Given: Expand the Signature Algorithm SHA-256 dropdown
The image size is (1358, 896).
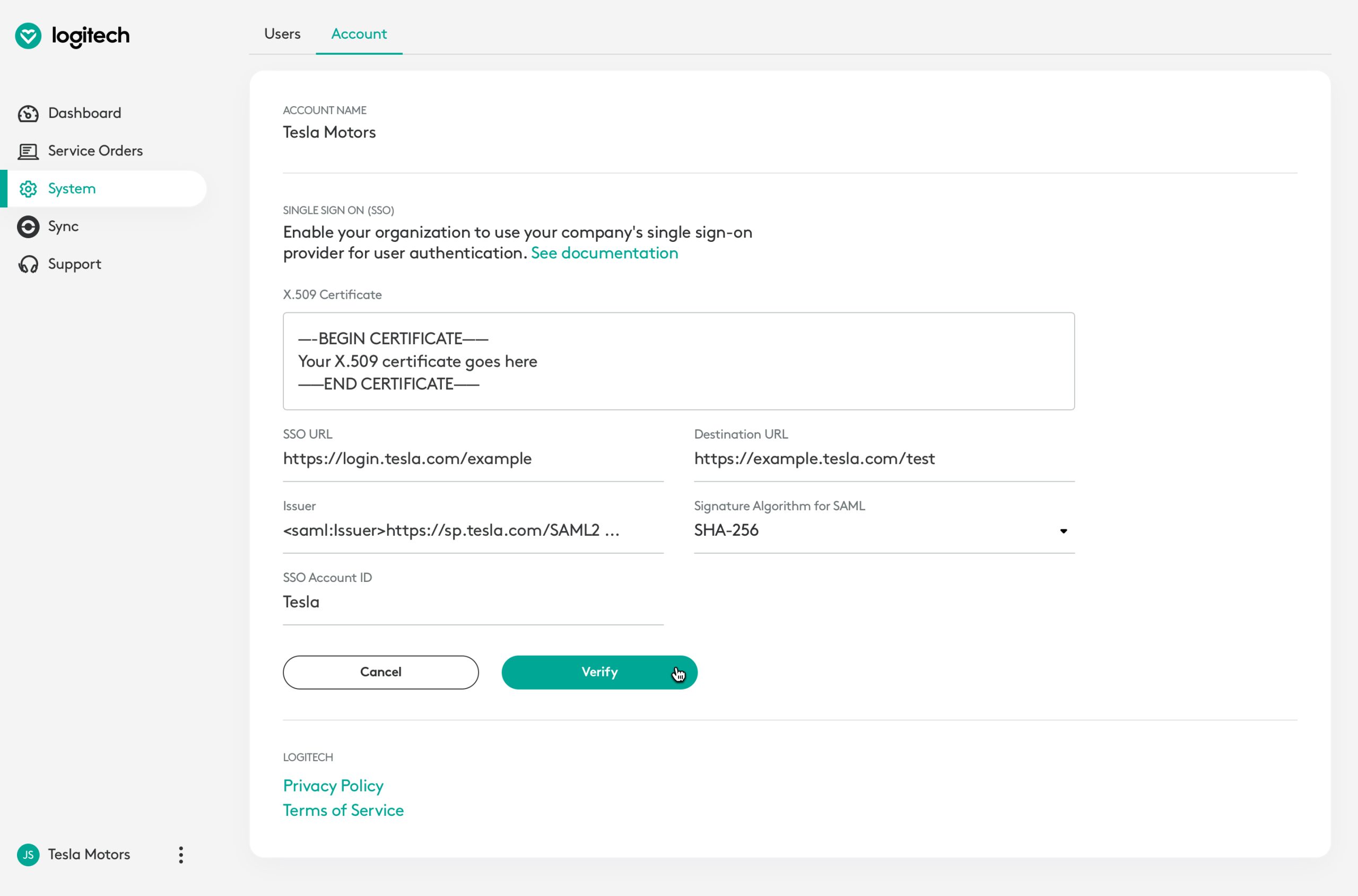Looking at the screenshot, I should tap(884, 530).
